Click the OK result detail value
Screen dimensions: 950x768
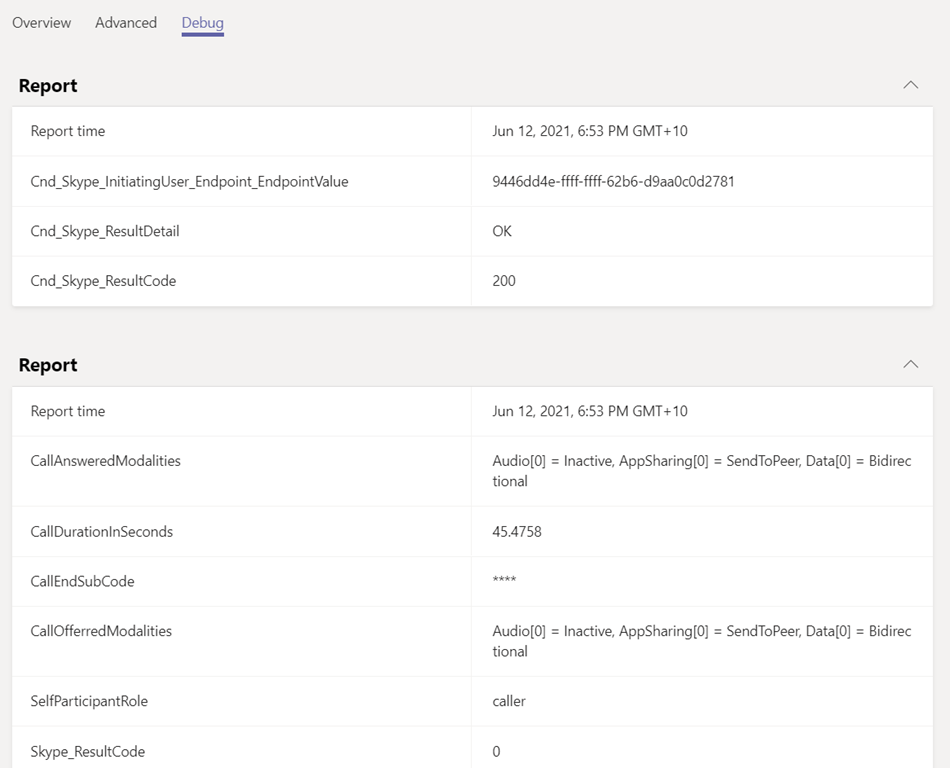click(x=502, y=231)
